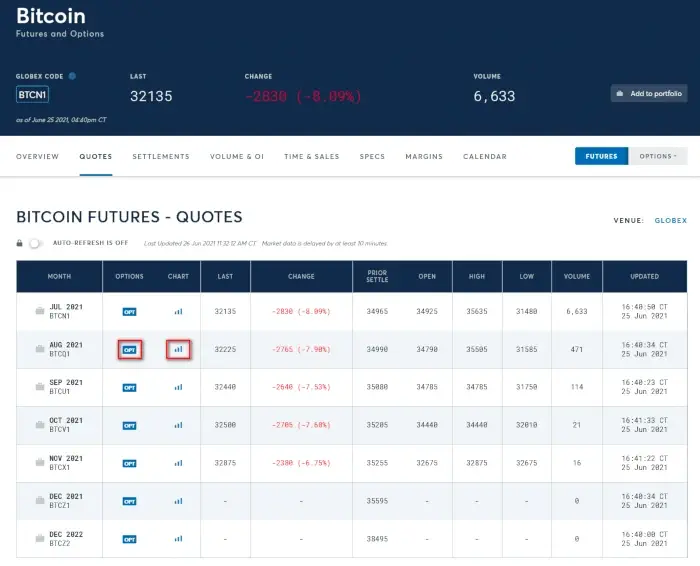Add DEC 2021 to portfolio via briefcase icon
The height and width of the screenshot is (566, 700).
(x=40, y=500)
